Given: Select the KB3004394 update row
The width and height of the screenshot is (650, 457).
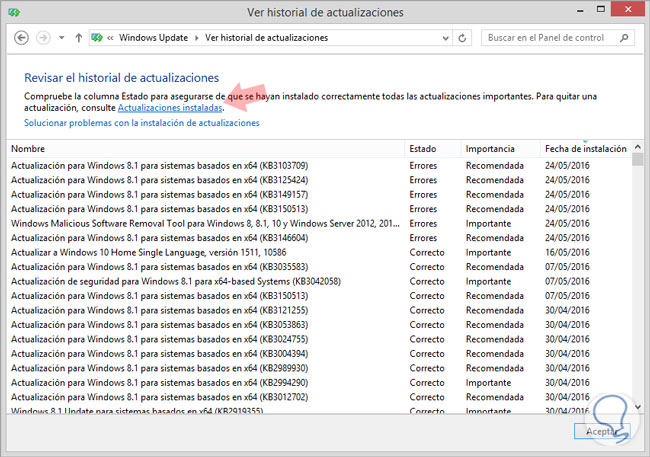Looking at the screenshot, I should click(319, 354).
